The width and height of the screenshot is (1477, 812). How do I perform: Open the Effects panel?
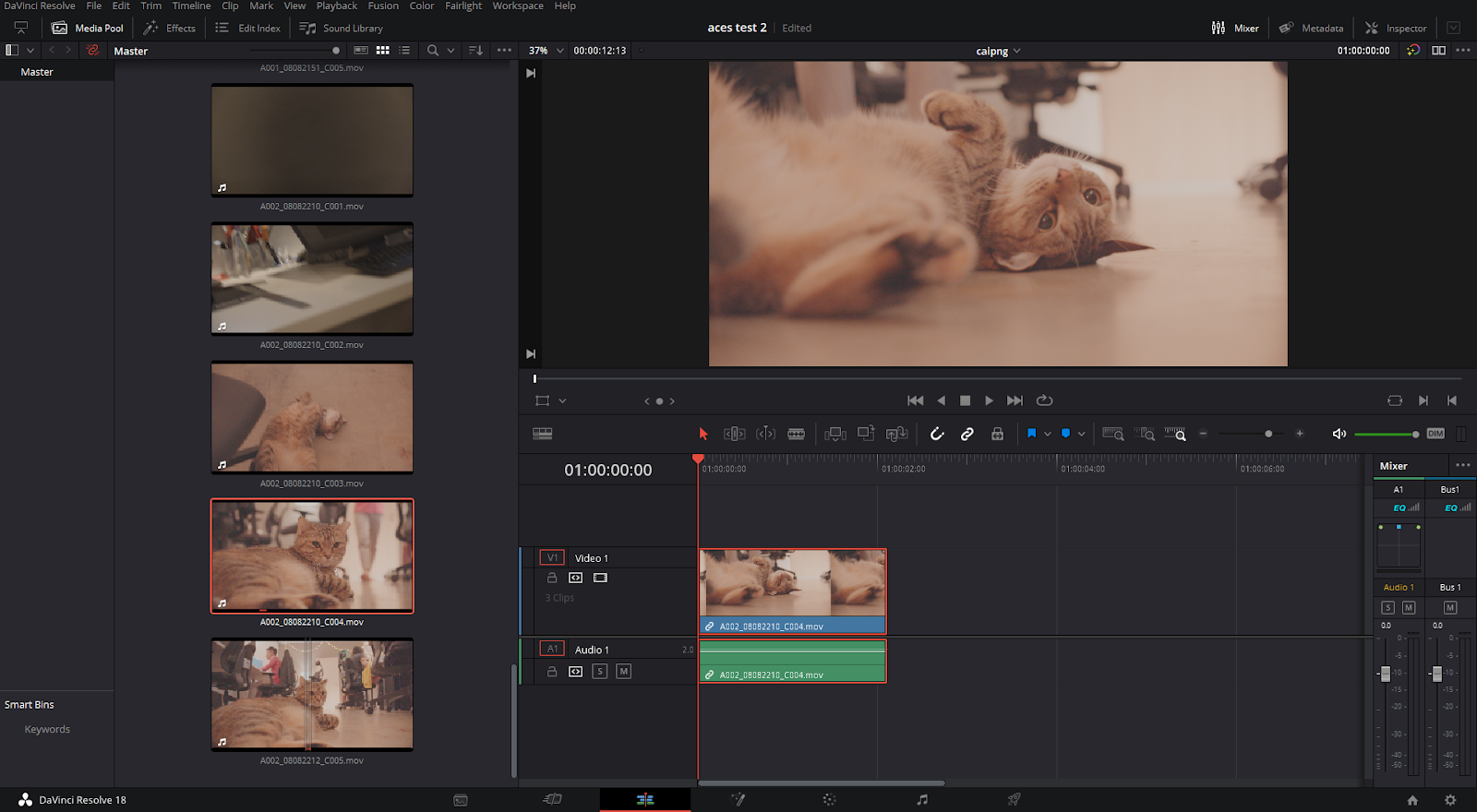170,28
